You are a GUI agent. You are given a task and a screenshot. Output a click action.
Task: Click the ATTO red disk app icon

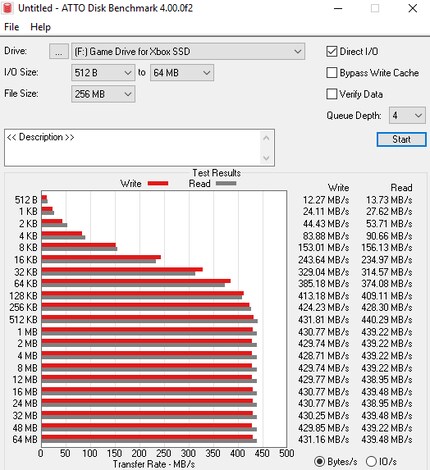coord(7,8)
